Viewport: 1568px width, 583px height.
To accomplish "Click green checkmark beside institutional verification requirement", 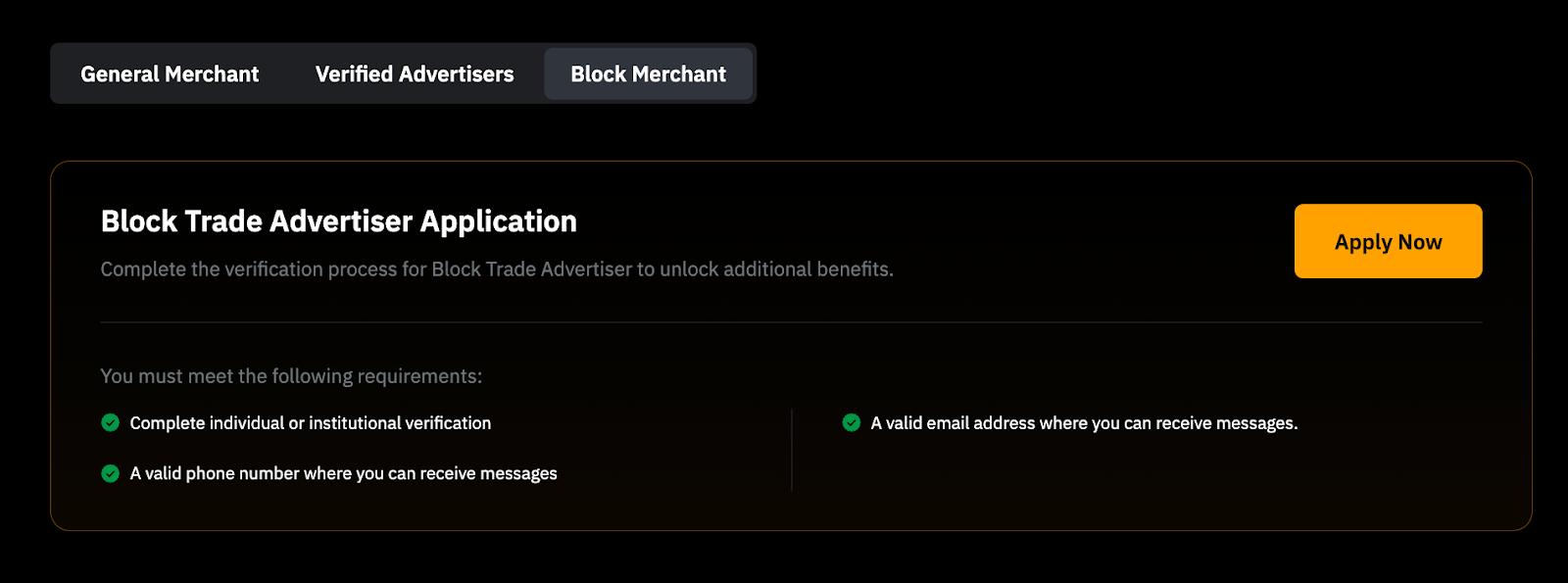I will (111, 422).
